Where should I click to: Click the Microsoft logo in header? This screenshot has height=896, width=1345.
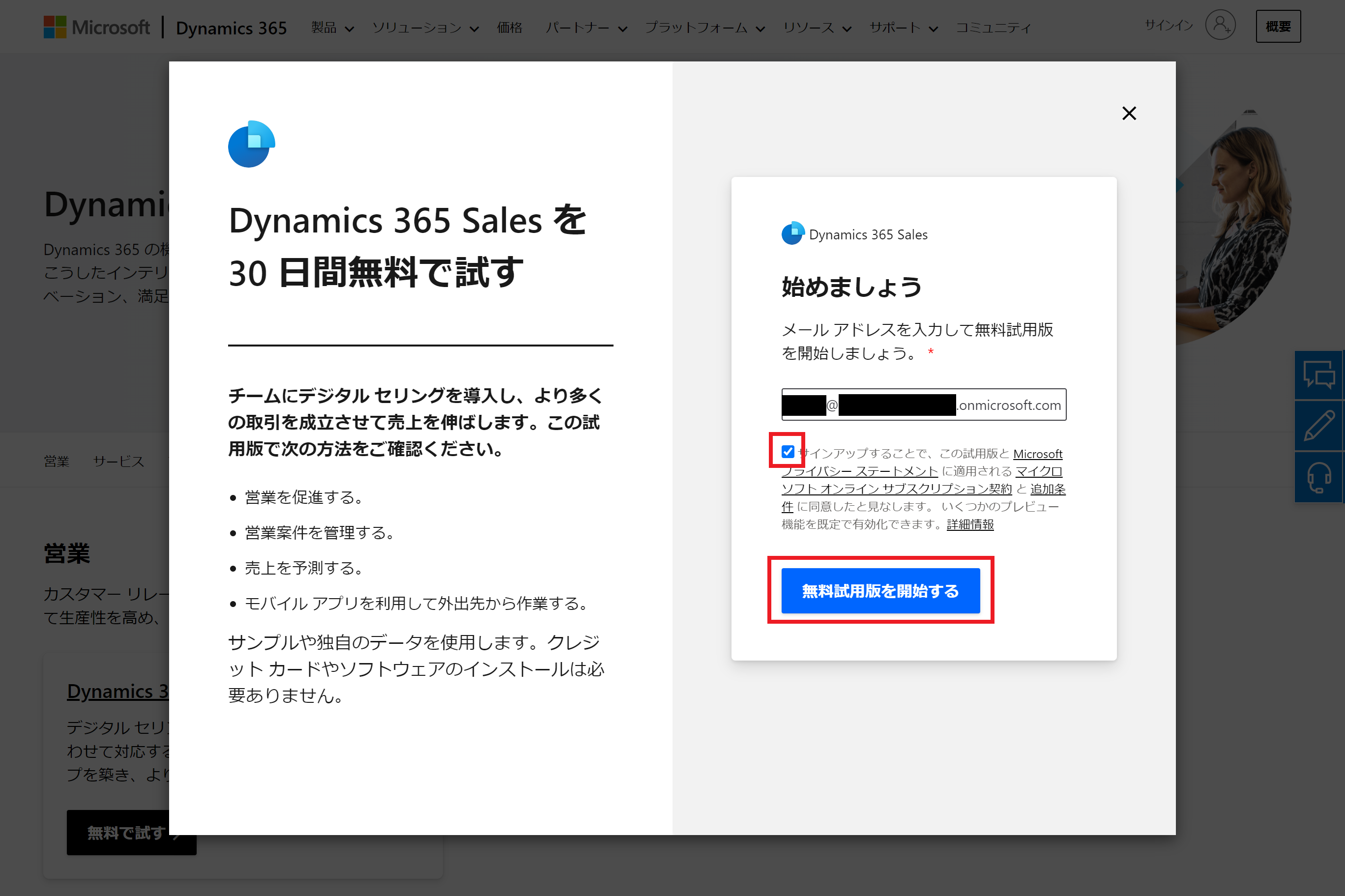point(96,27)
